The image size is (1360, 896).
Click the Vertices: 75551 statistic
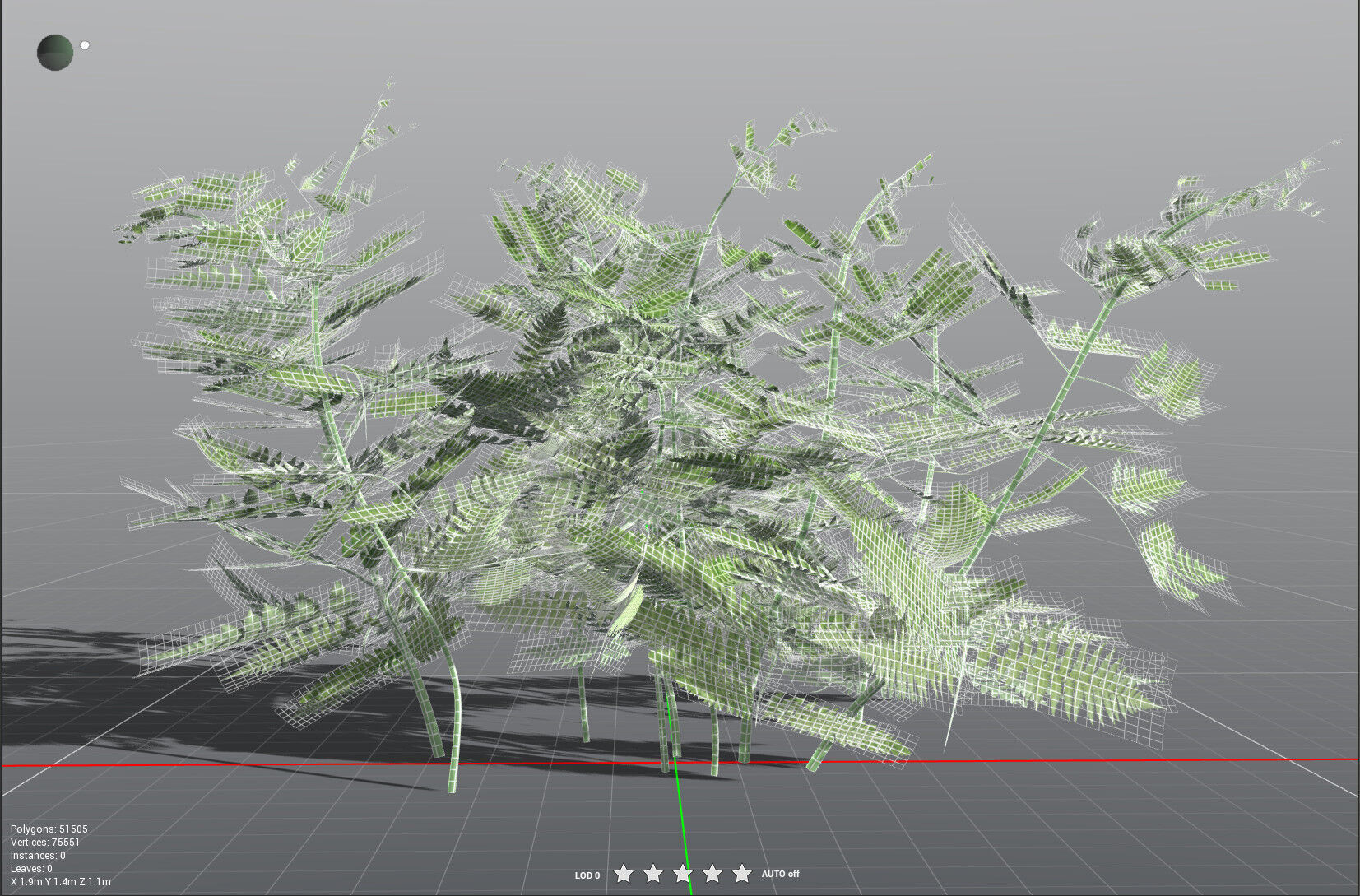coord(45,843)
